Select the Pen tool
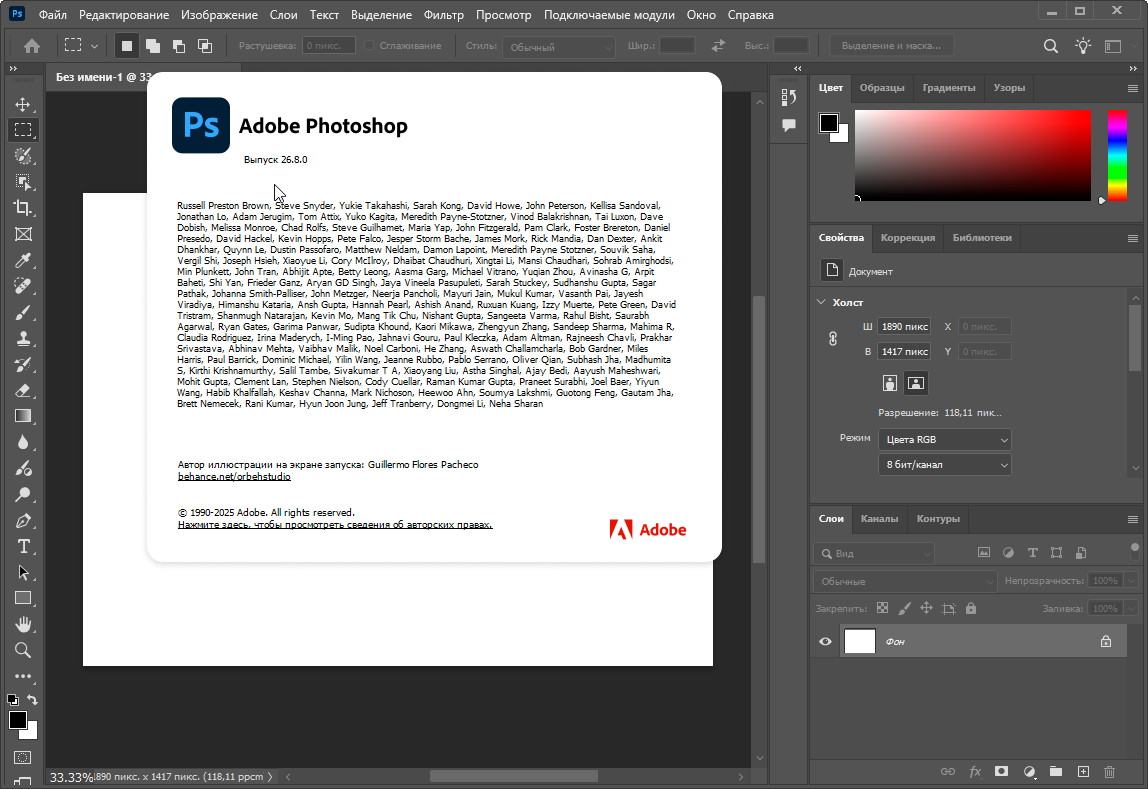 [23, 520]
